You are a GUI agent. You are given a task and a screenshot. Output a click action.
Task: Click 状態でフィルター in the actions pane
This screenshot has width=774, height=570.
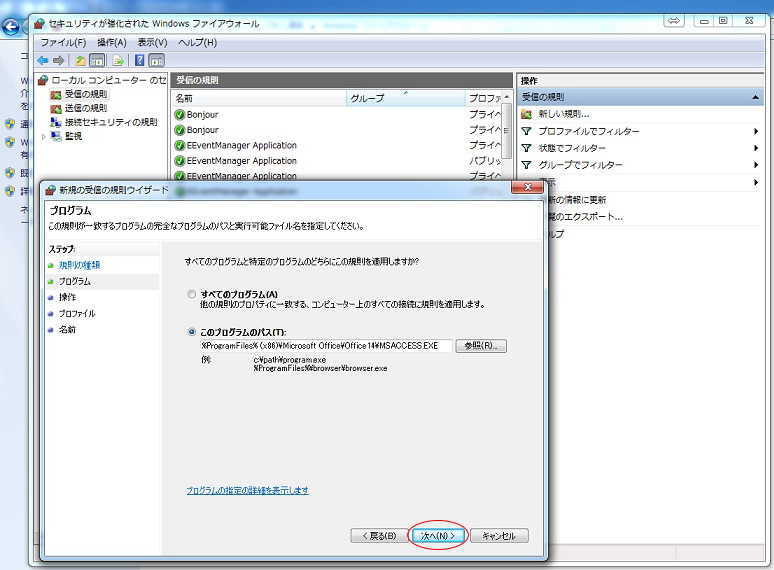572,148
